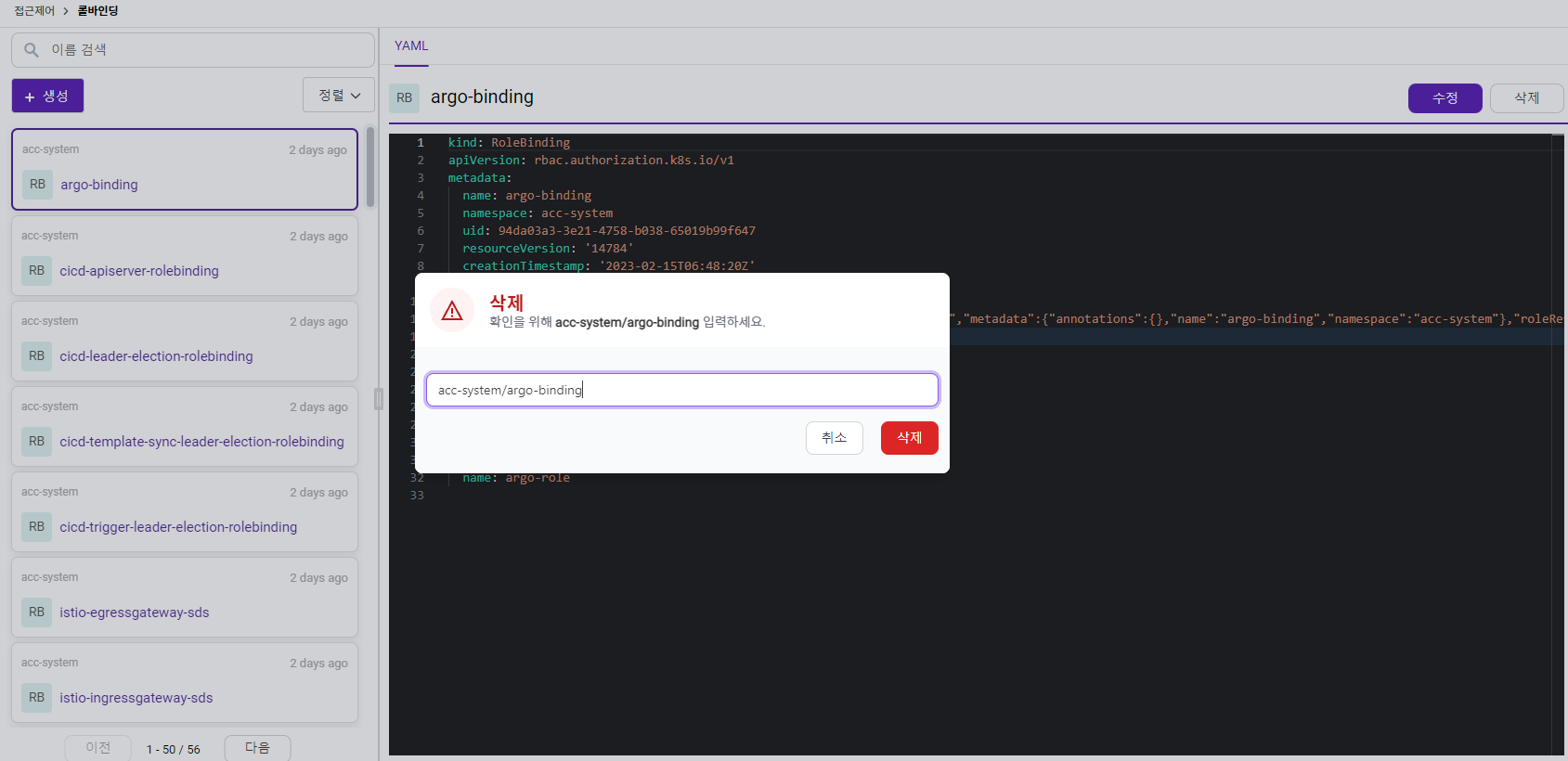
Task: Click 접근제어 breadcrumb link
Action: [x=34, y=11]
